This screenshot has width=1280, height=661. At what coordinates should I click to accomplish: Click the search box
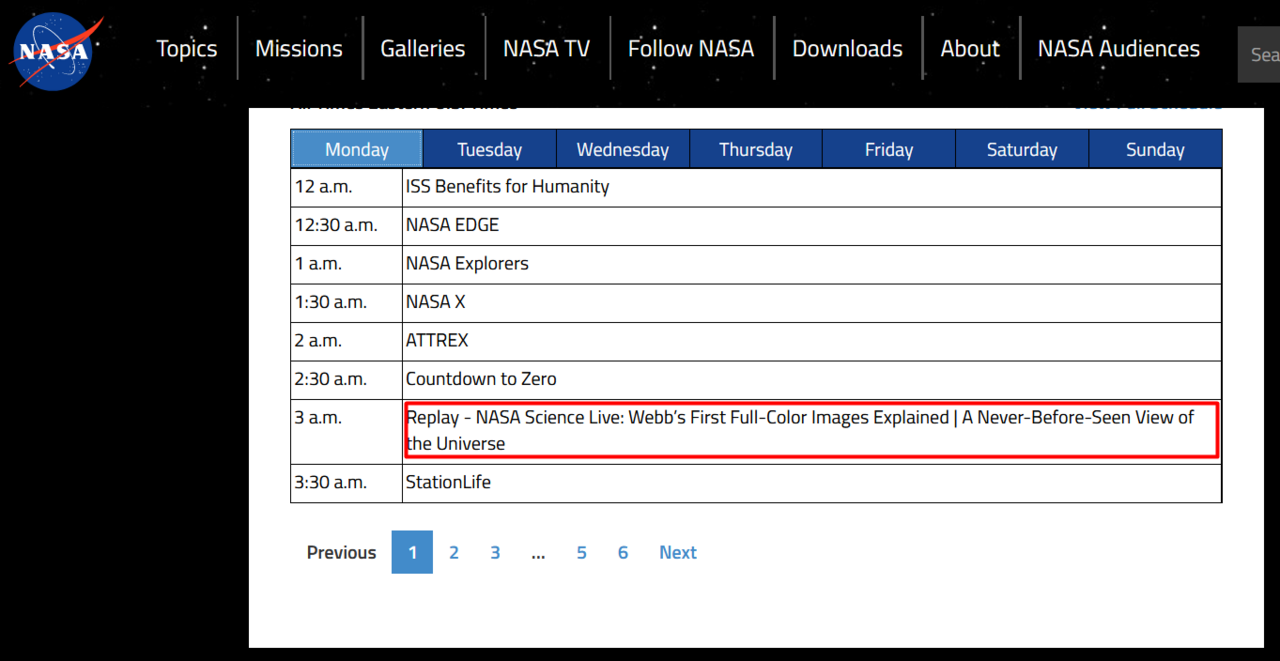[x=1260, y=54]
